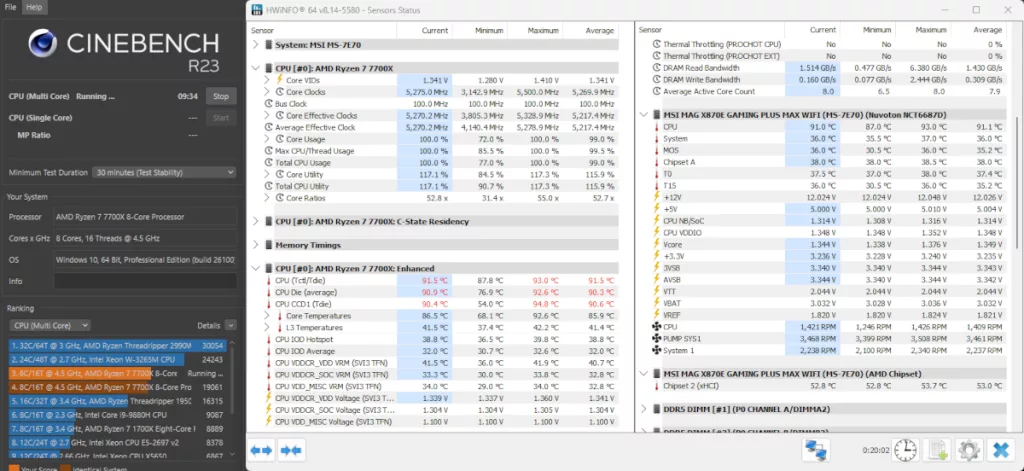Expand the DDR5 DIMM [#1] section
Screen dimensions: 1024x471
[644, 409]
